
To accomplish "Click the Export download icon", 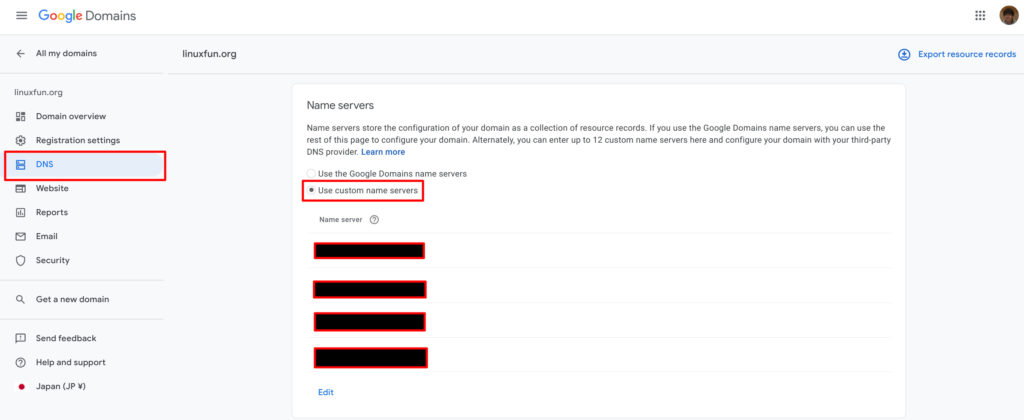I will click(x=904, y=54).
